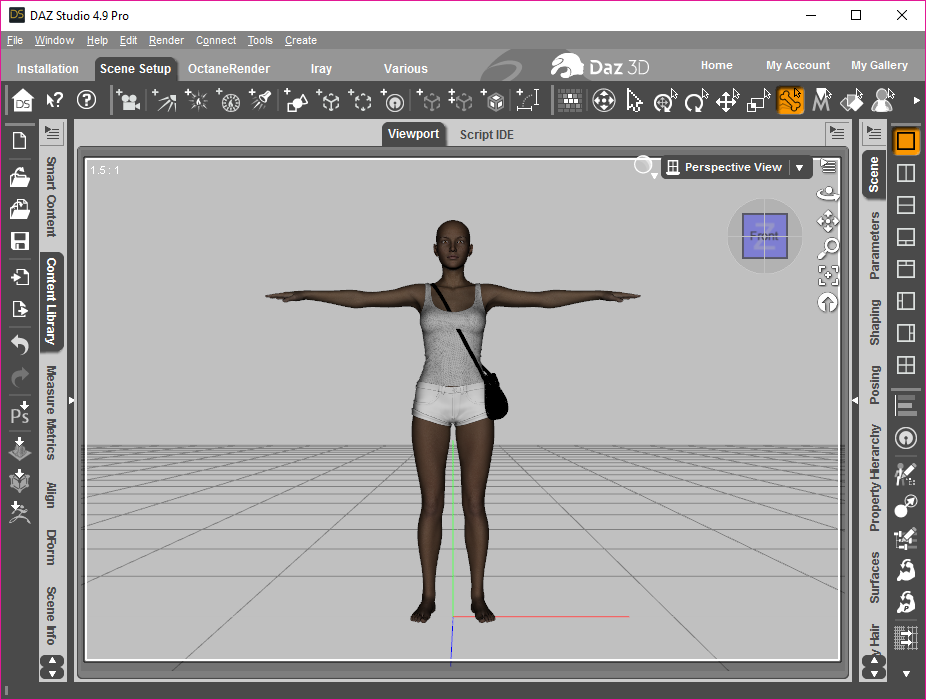Click the Save file icon in left toolbar

coord(19,241)
